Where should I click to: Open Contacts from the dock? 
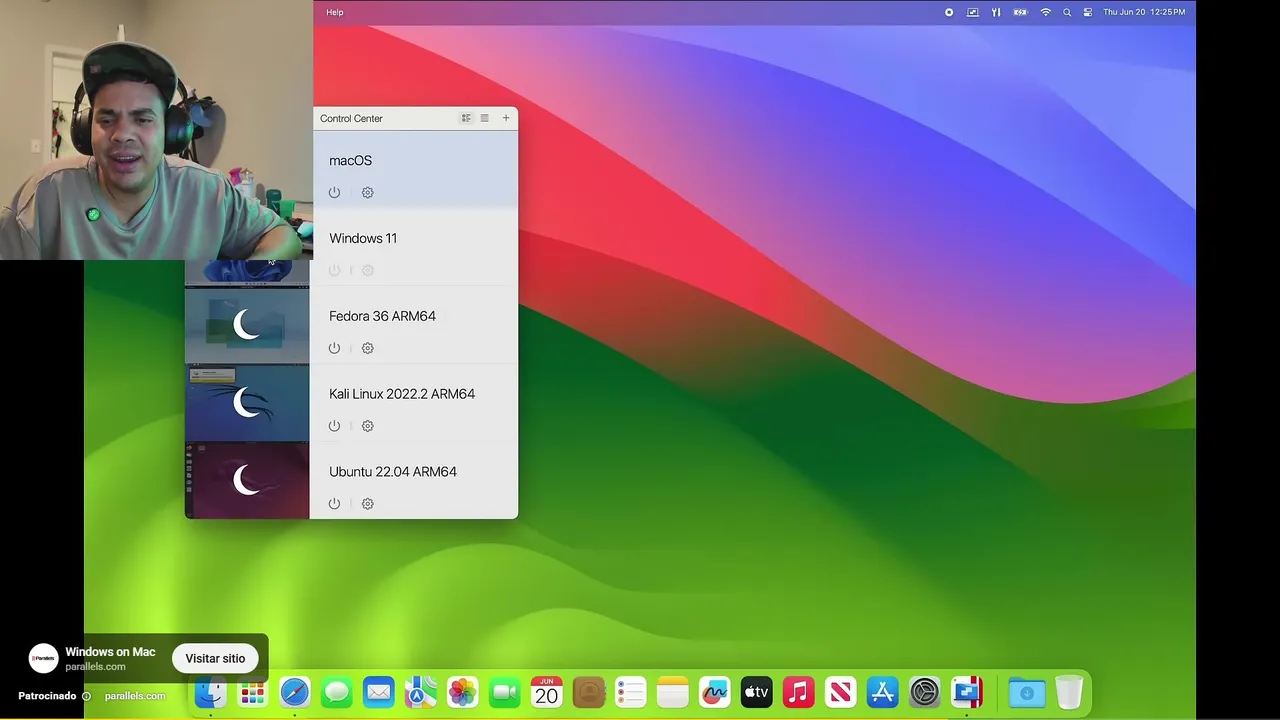click(589, 692)
